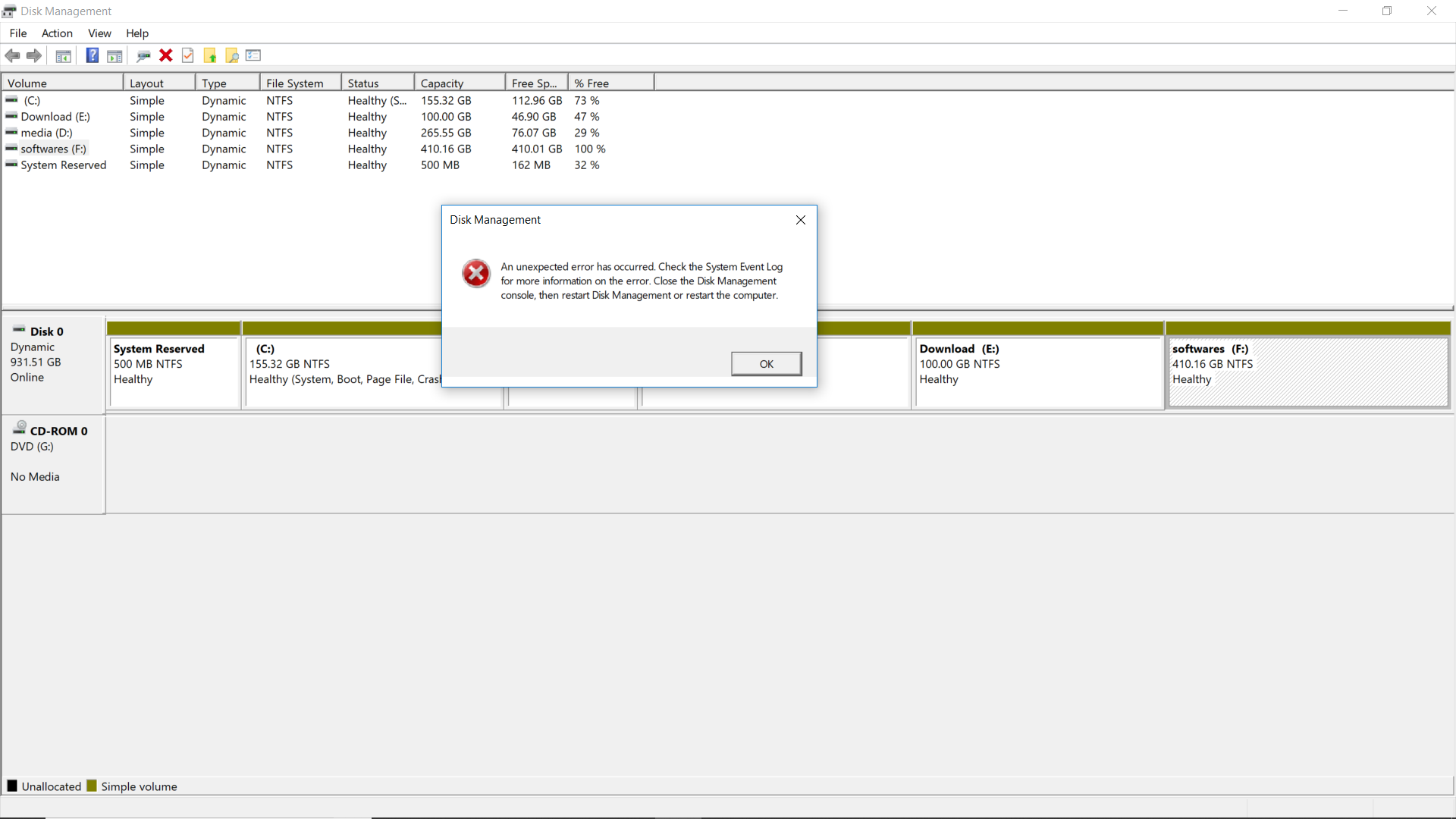
Task: Click the Forward arrow toolbar icon
Action: click(x=34, y=55)
